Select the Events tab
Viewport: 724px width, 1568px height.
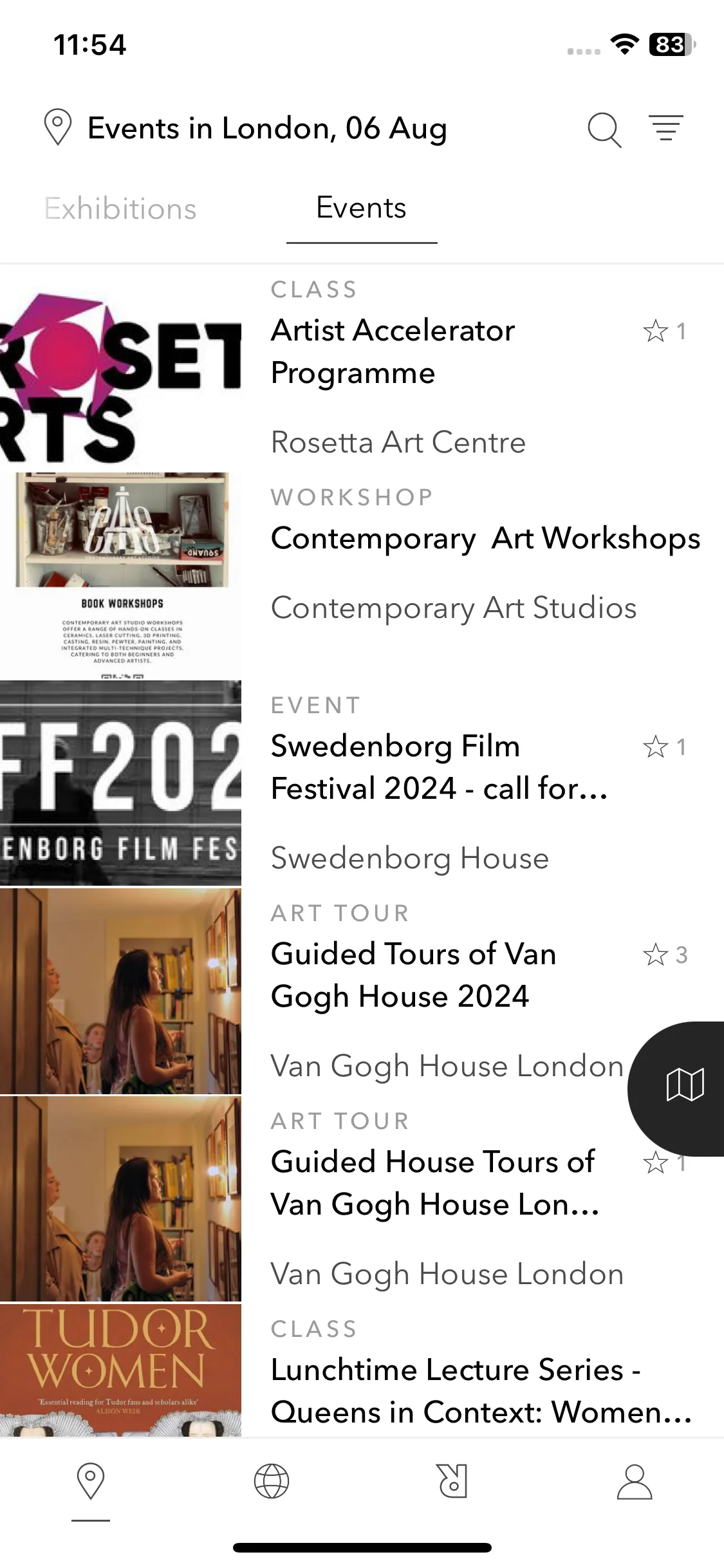(361, 208)
